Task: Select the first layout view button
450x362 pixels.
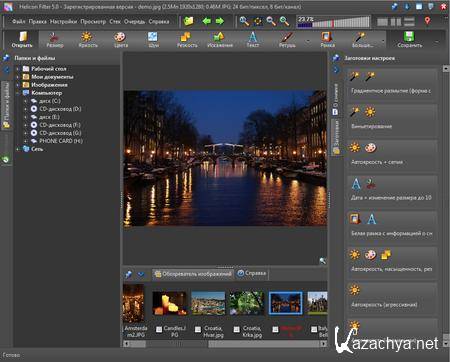Action: click(382, 22)
